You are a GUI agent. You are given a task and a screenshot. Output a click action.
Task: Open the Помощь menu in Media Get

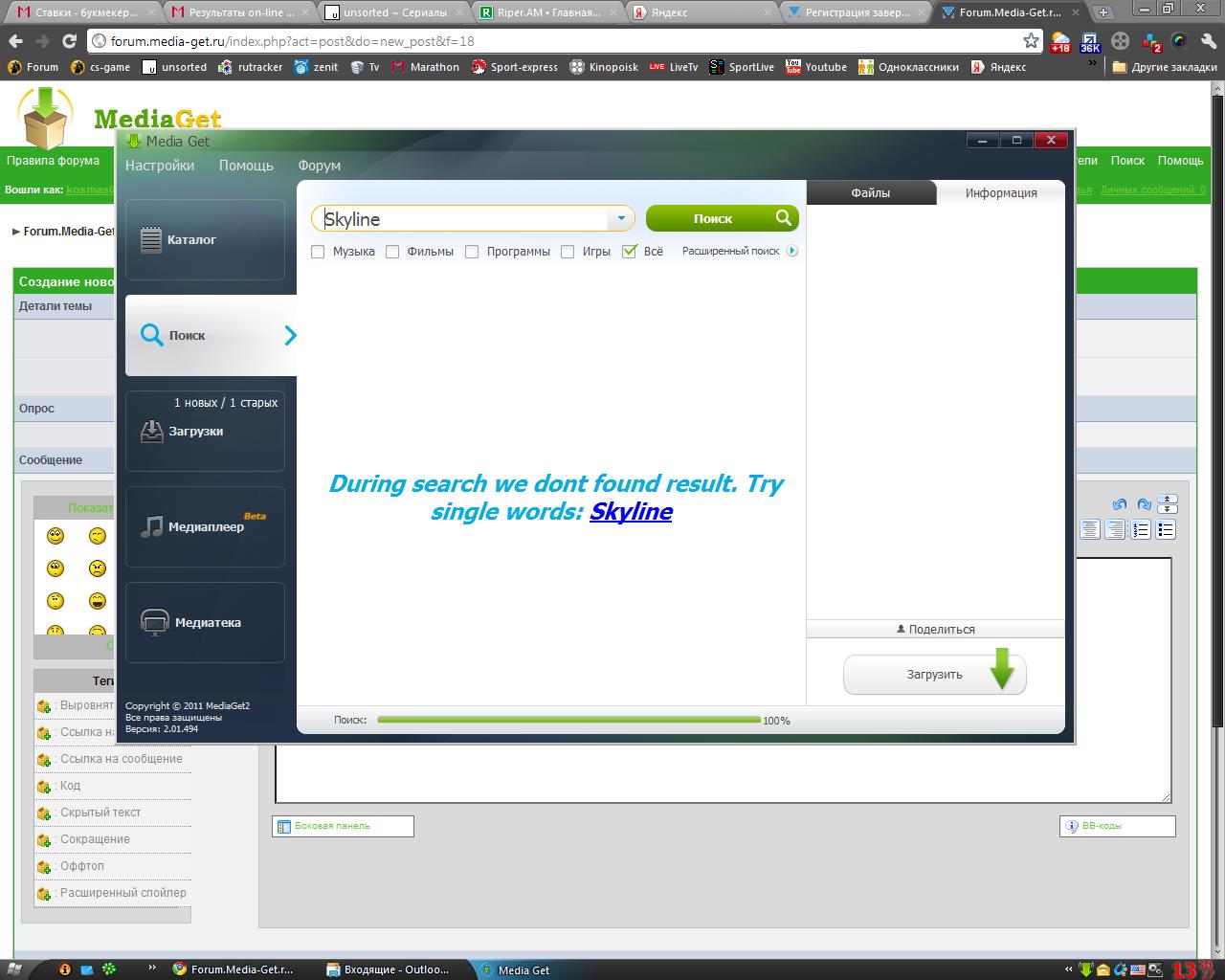click(x=246, y=166)
